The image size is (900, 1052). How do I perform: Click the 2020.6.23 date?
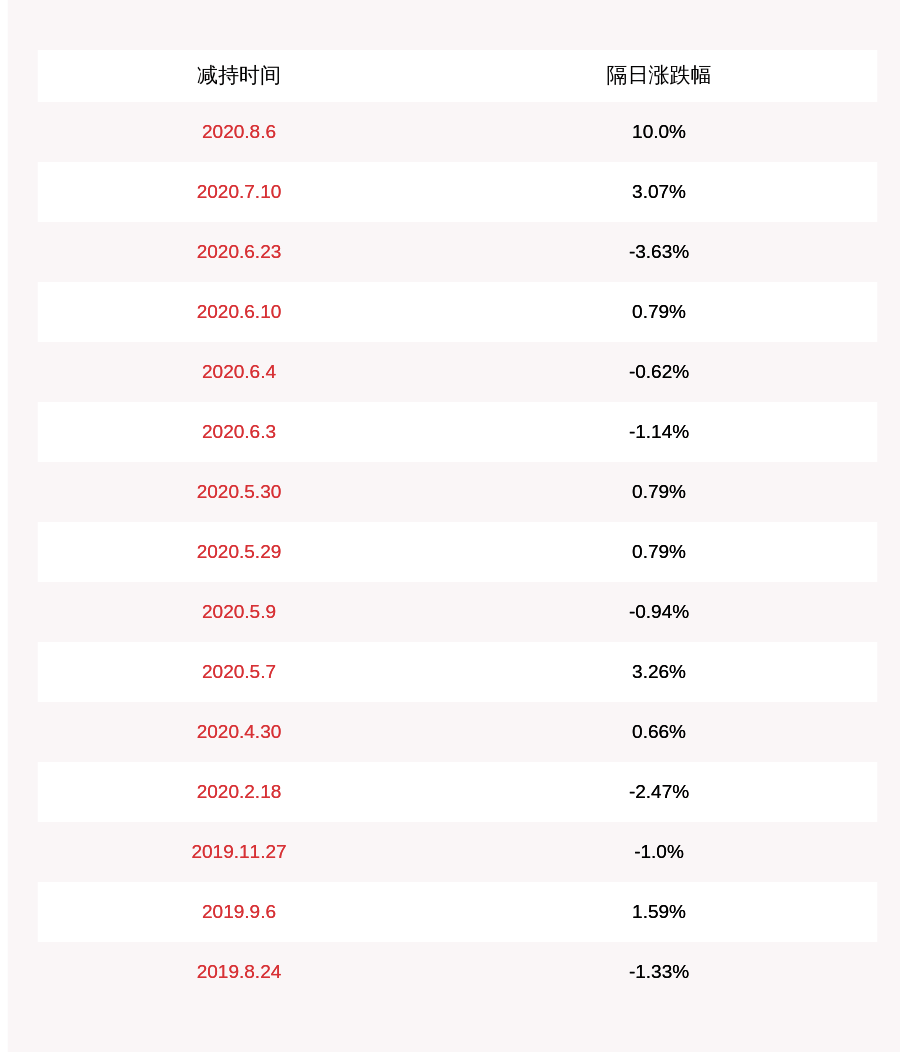tap(239, 252)
